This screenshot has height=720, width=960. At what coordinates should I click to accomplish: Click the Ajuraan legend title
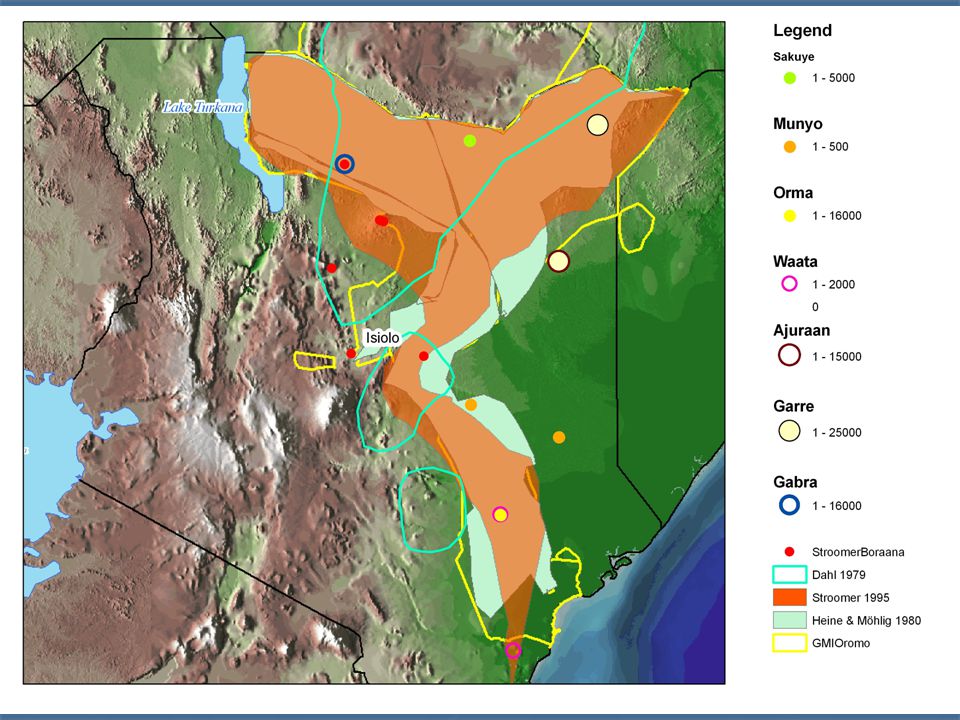point(801,331)
